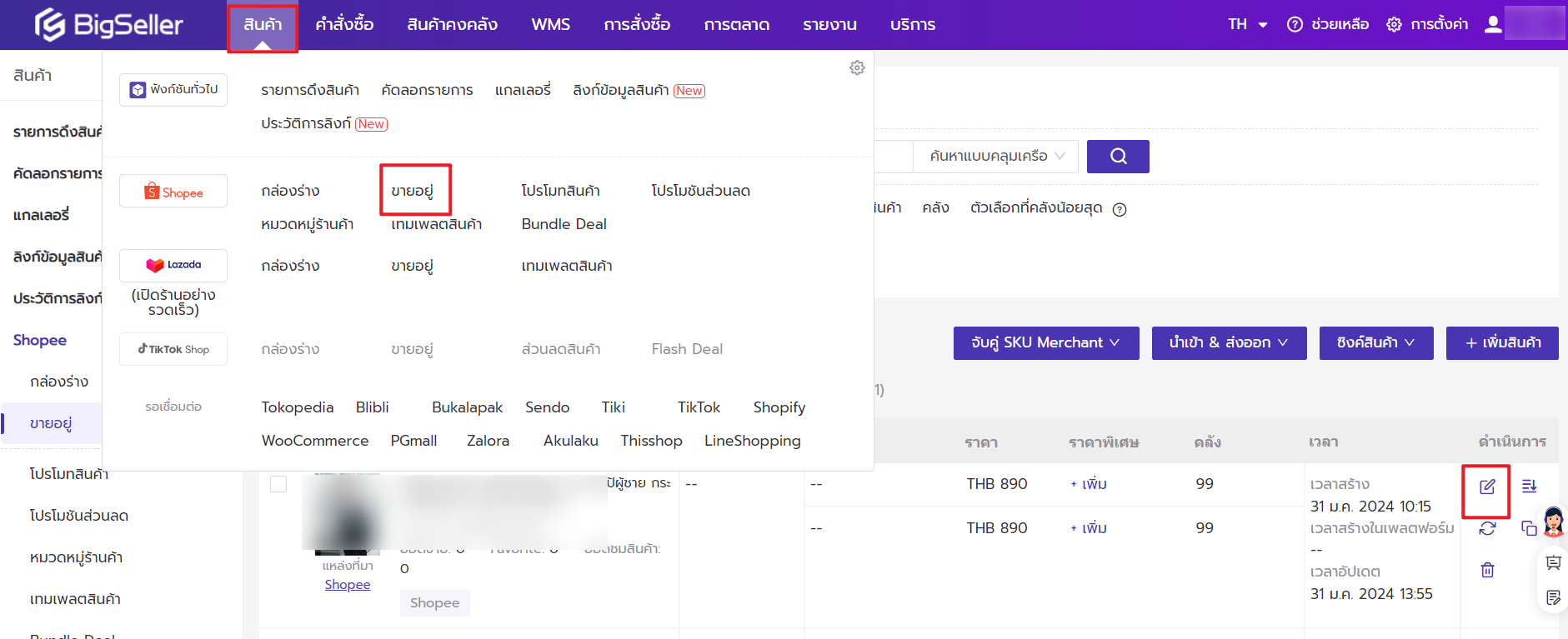Open the การสั่งซื้อ top menu
This screenshot has width=1568, height=639.
point(637,24)
